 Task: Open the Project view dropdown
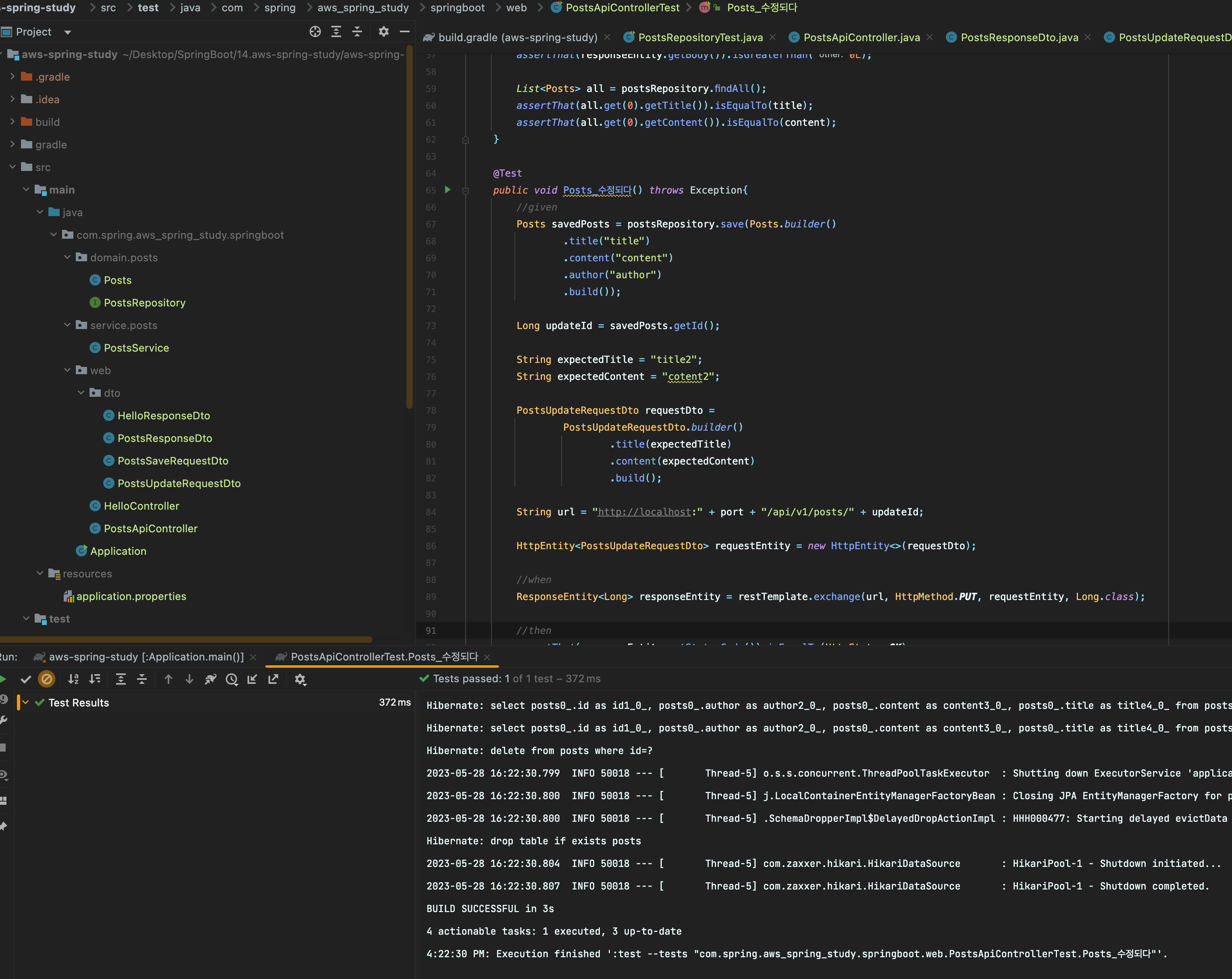pos(68,33)
